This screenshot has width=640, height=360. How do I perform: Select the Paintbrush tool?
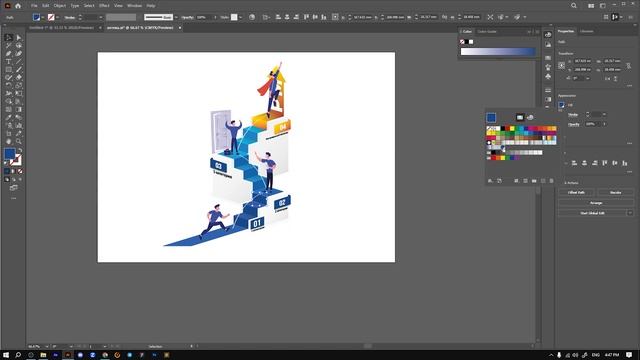[x=19, y=69]
